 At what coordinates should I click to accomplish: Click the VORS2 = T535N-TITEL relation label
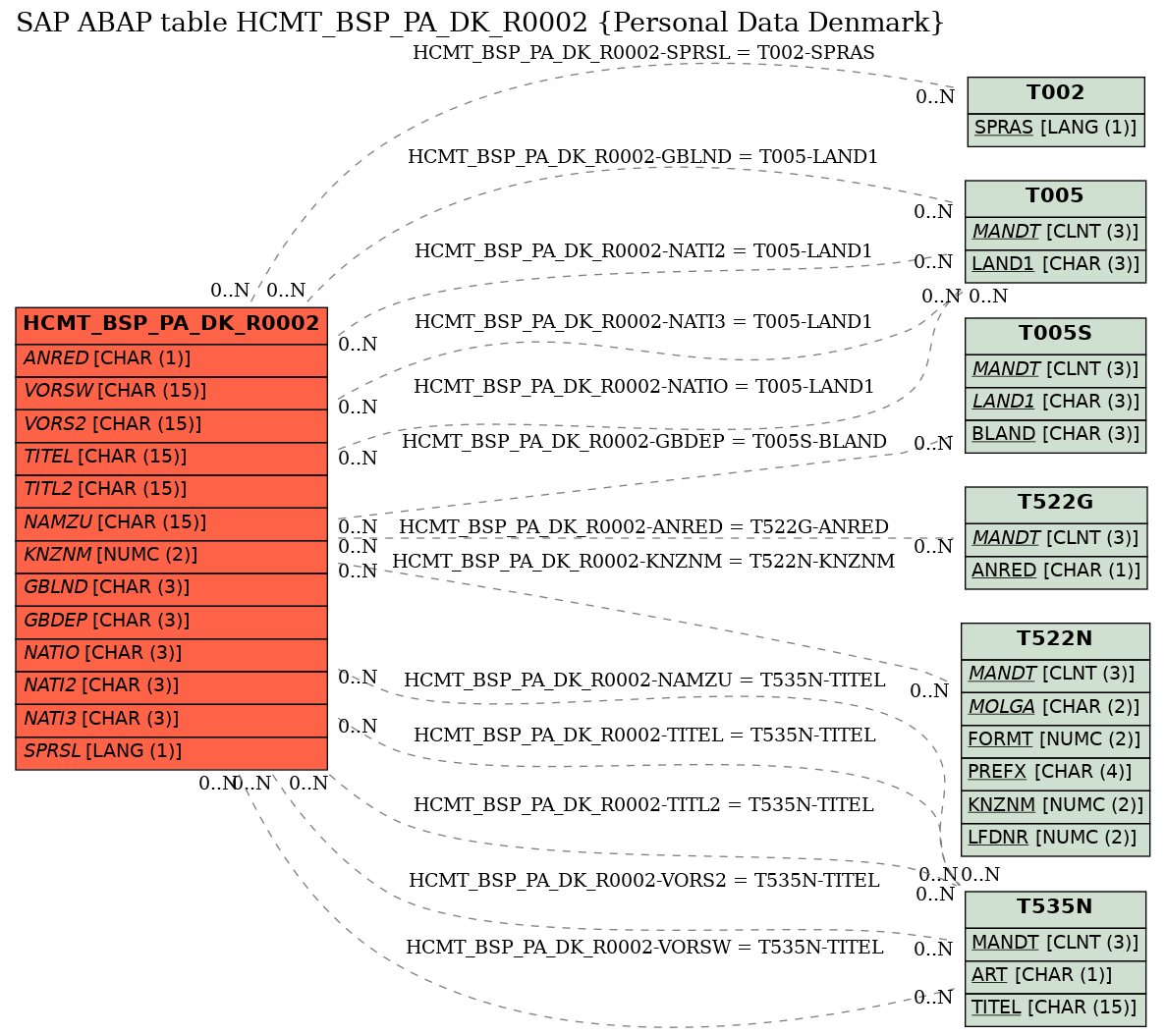point(644,881)
